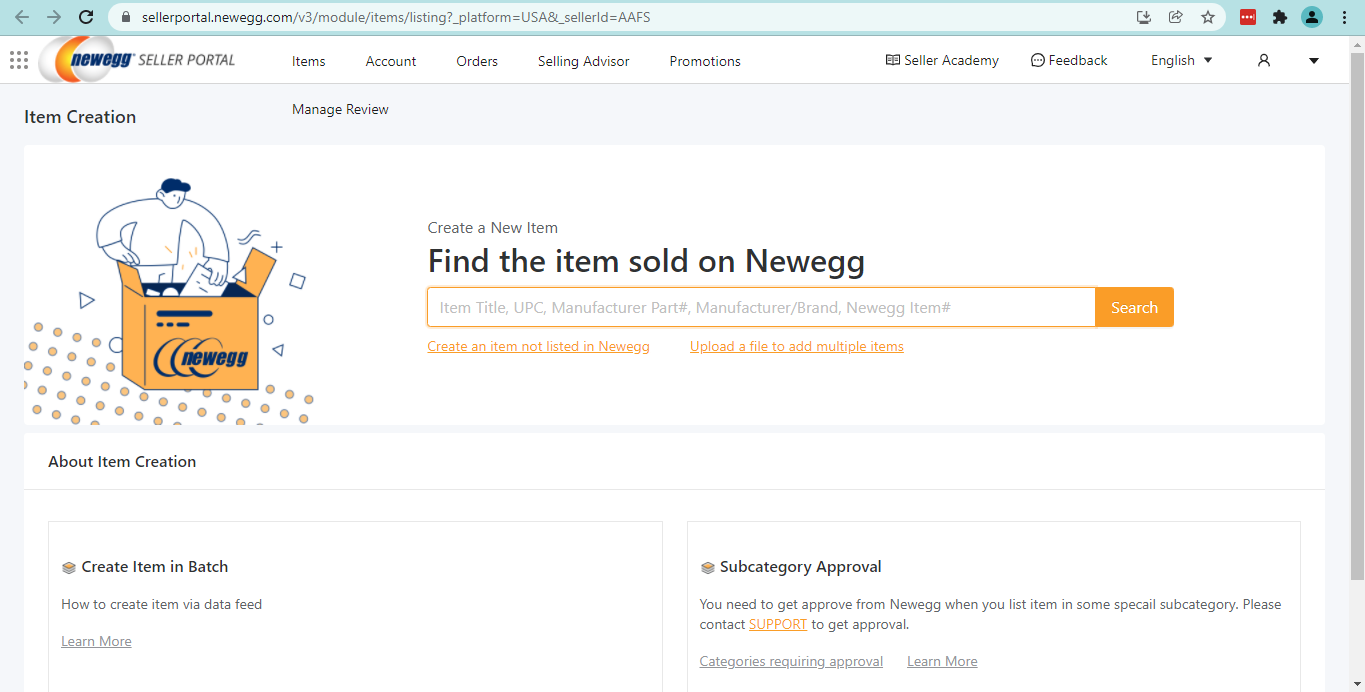The width and height of the screenshot is (1365, 692).
Task: Click the Newegg box illustration
Action: [x=169, y=299]
